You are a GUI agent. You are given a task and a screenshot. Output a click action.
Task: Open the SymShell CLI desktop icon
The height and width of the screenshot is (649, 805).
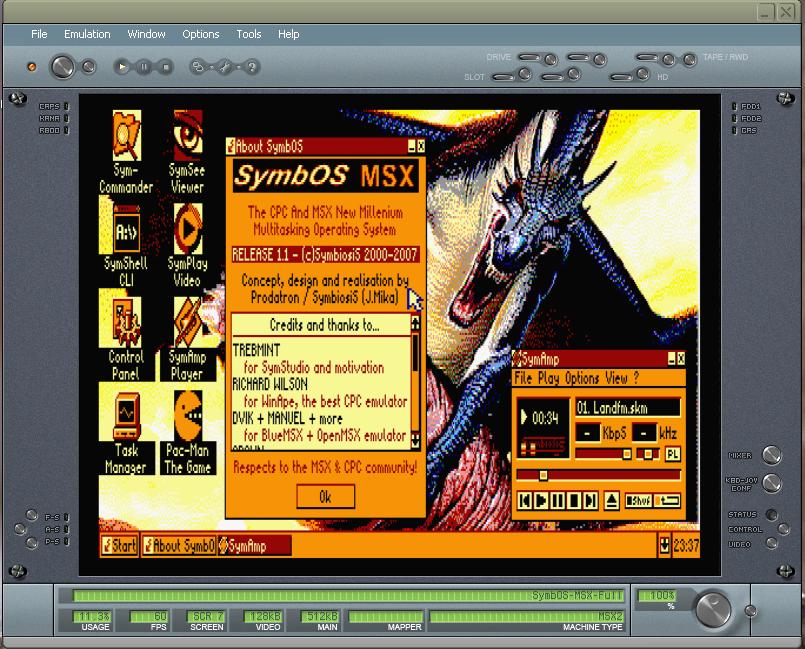126,245
